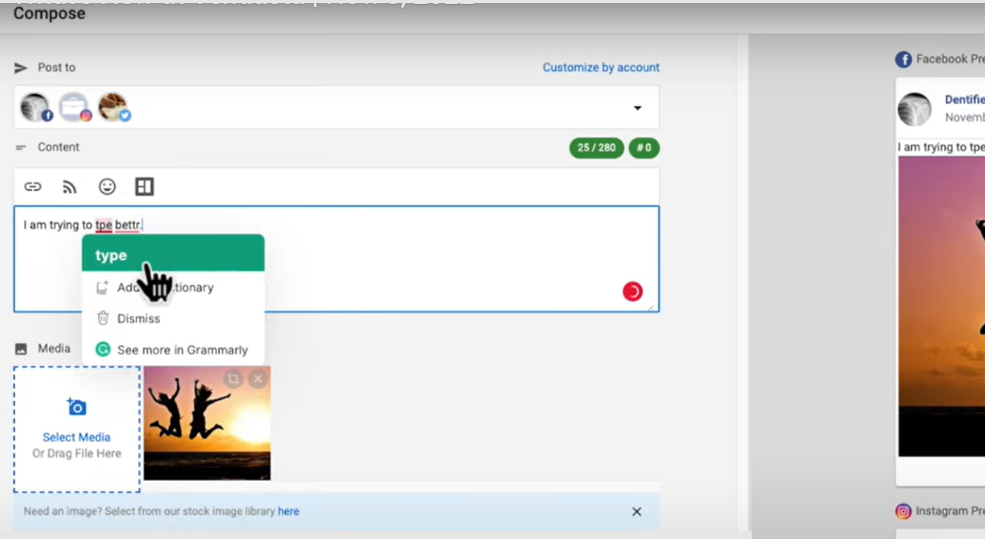This screenshot has width=985, height=539.
Task: Open the emoji picker icon
Action: coord(107,187)
